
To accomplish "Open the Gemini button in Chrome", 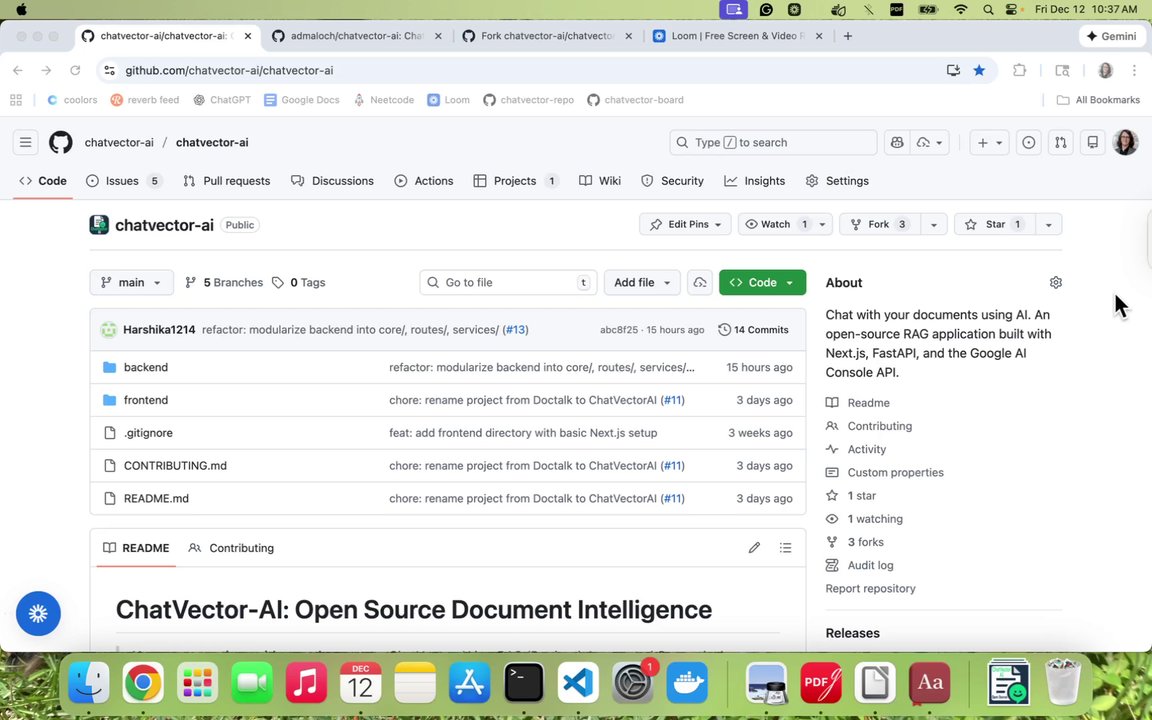I will (x=1112, y=36).
